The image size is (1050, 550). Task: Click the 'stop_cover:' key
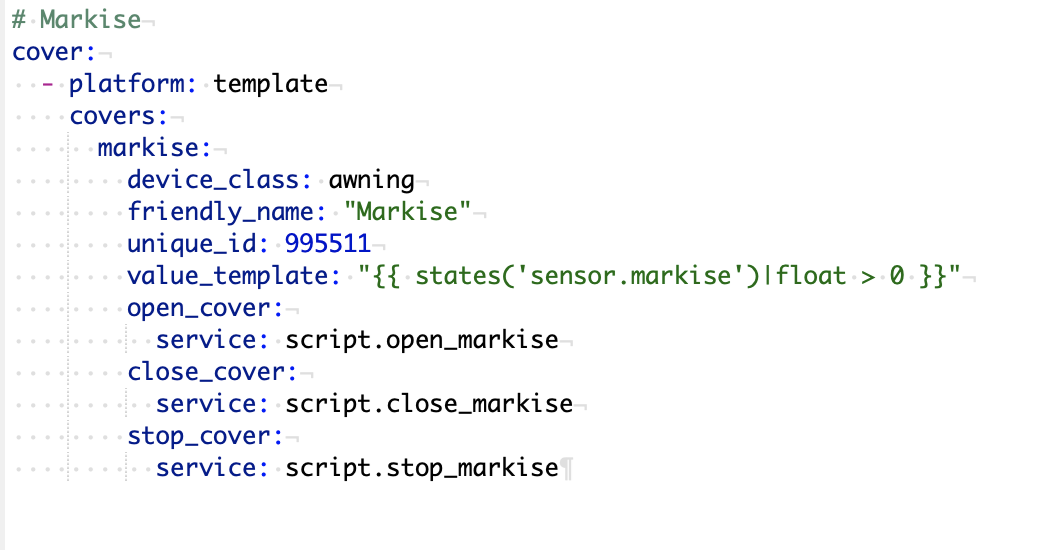coord(205,436)
